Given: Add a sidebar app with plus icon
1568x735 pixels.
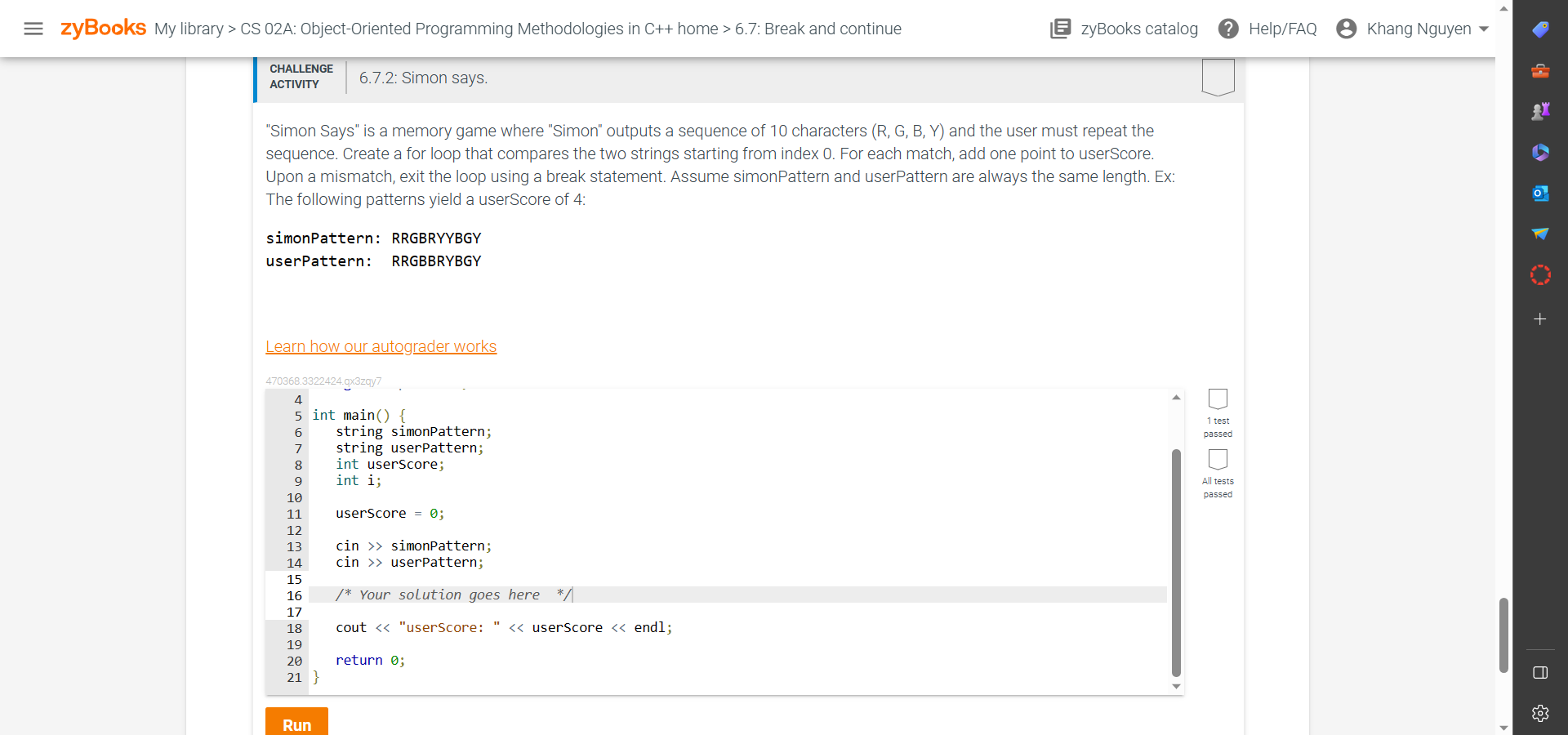Looking at the screenshot, I should tap(1540, 319).
